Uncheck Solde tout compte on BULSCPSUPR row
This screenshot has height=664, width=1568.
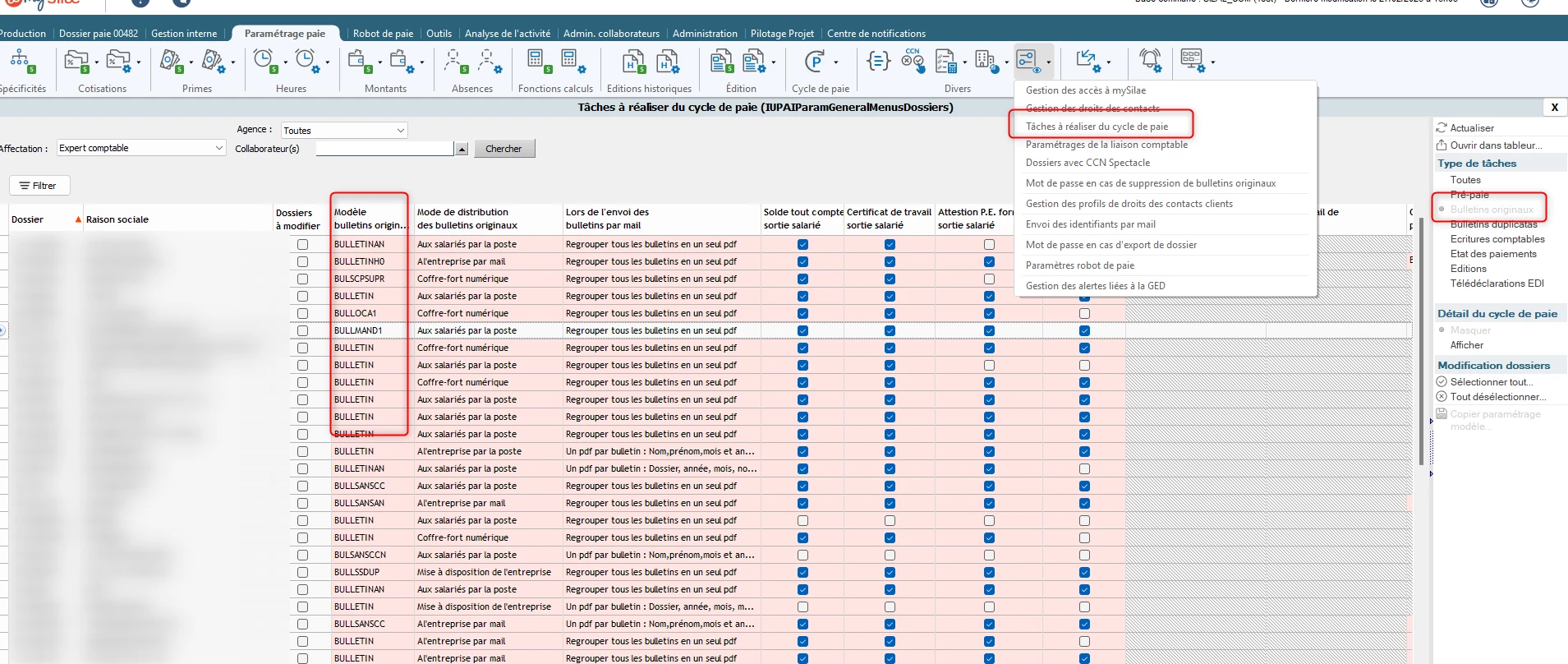coord(802,279)
